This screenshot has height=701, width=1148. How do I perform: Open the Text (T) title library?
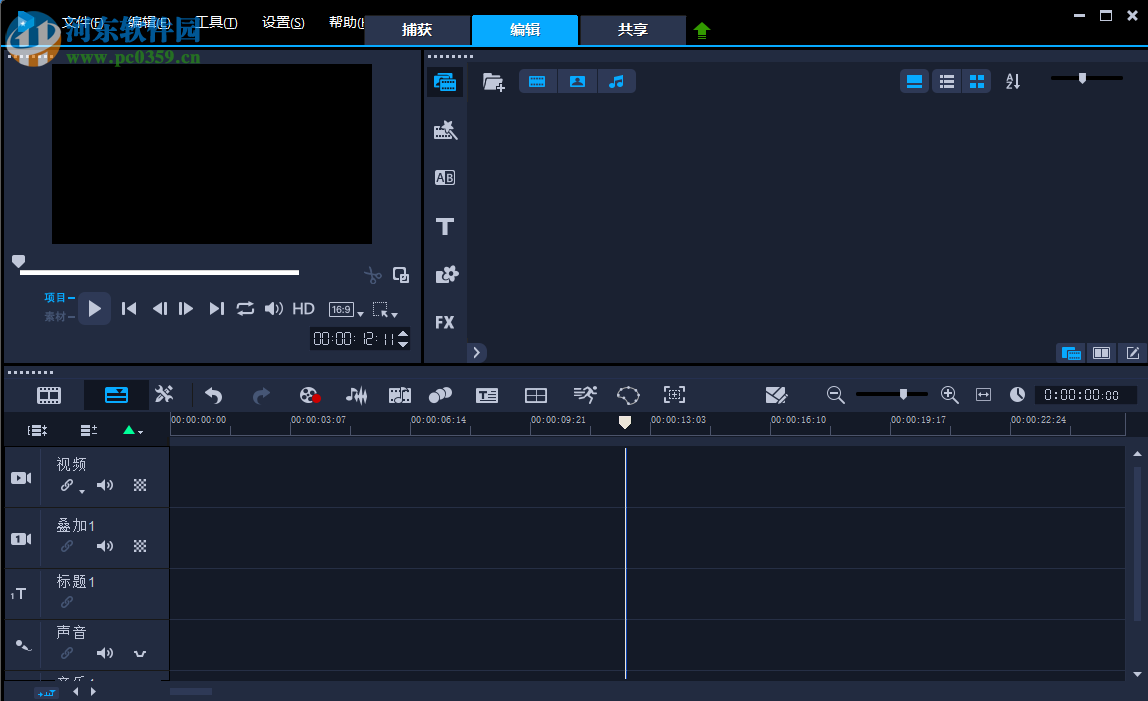(445, 226)
